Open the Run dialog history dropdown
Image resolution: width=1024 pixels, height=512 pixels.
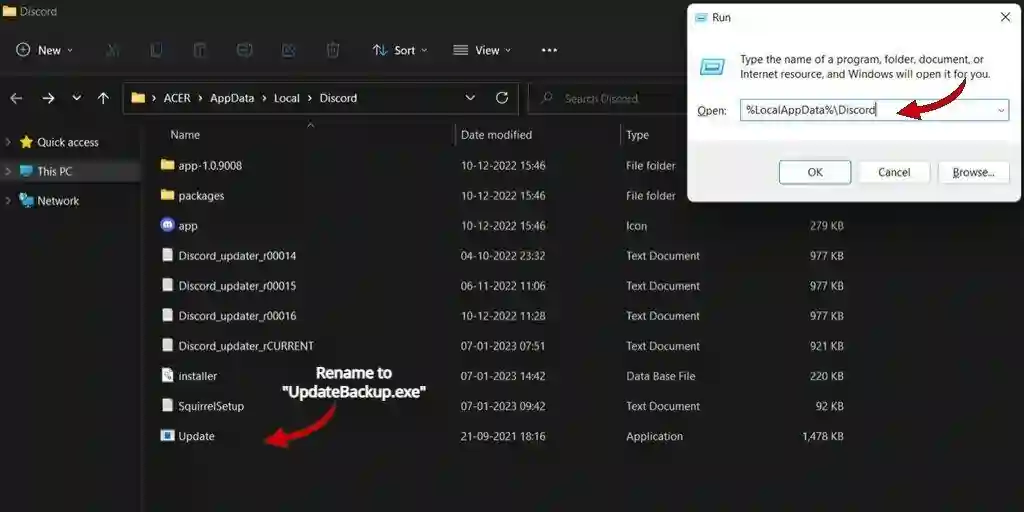(x=1001, y=110)
